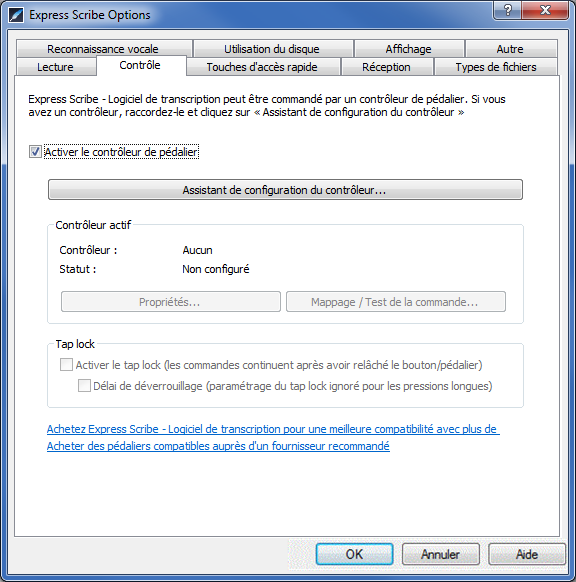Viewport: 576px width, 582px height.
Task: Click the Express Scribe title bar icon
Action: pyautogui.click(x=16, y=15)
